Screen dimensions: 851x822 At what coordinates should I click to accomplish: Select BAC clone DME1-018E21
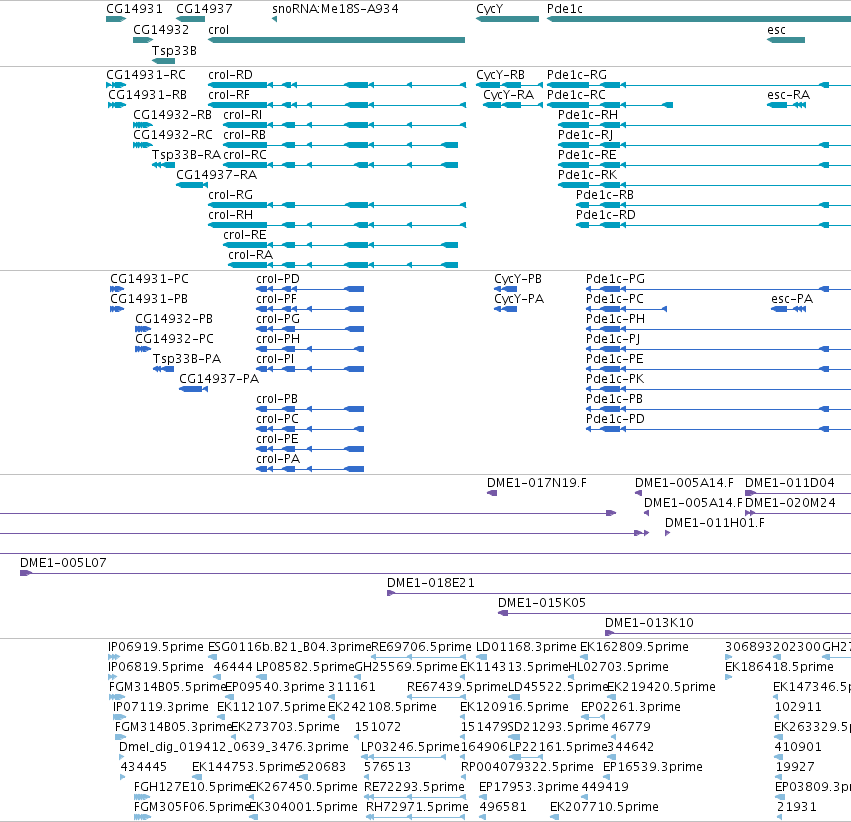tap(619, 593)
